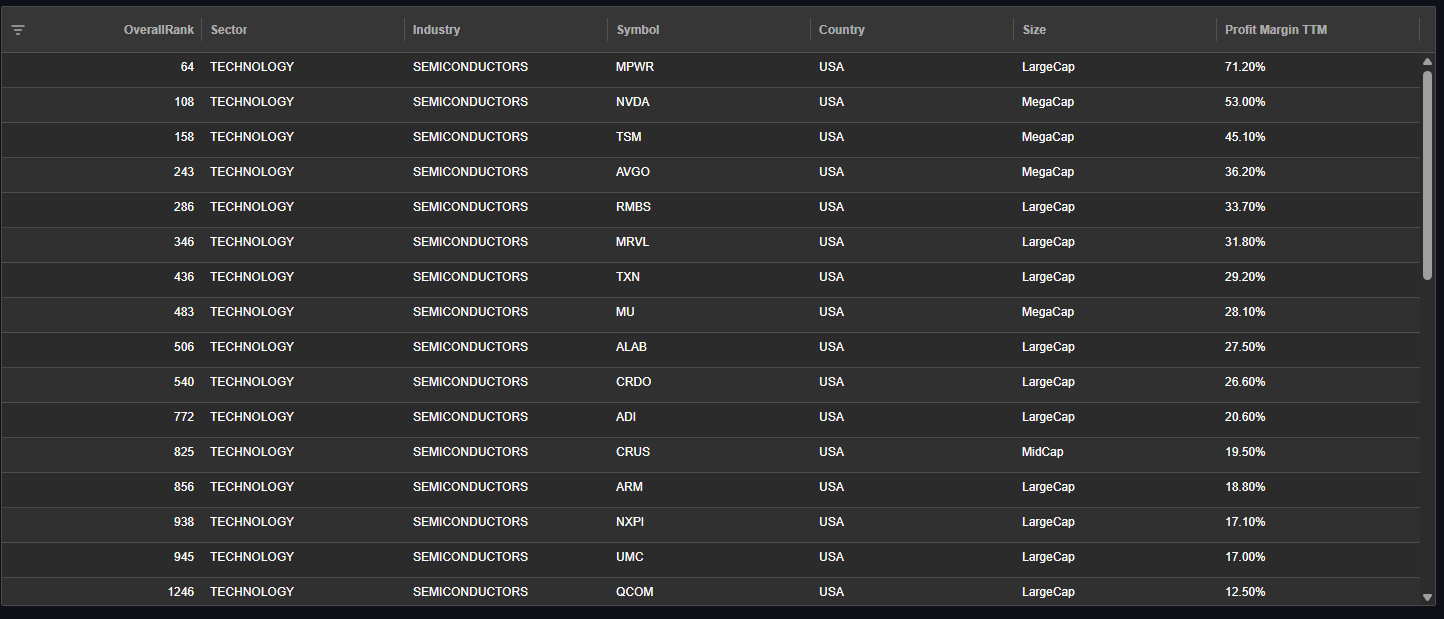Click the 26.60% profit margin value

tap(1245, 382)
